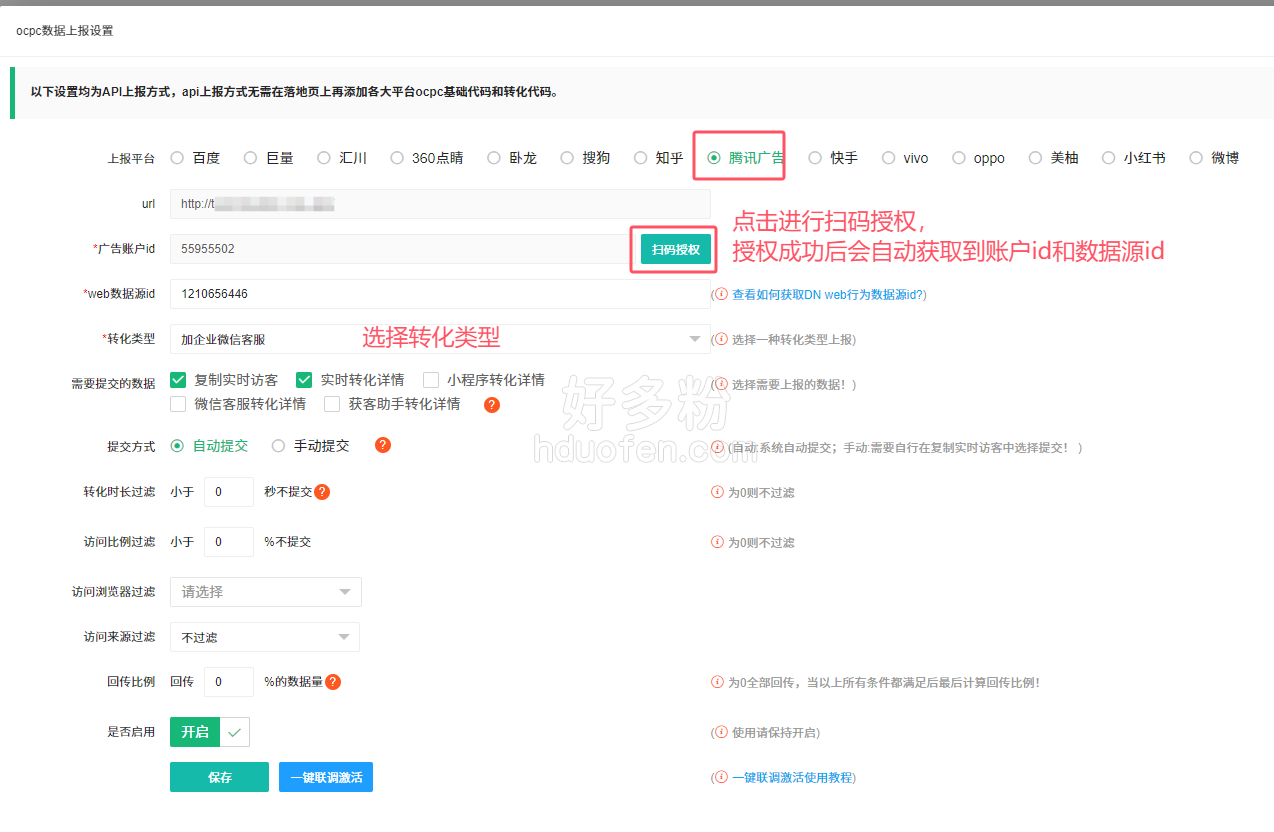
Task: Enable 小程序转化详情 checkbox
Action: pos(431,380)
